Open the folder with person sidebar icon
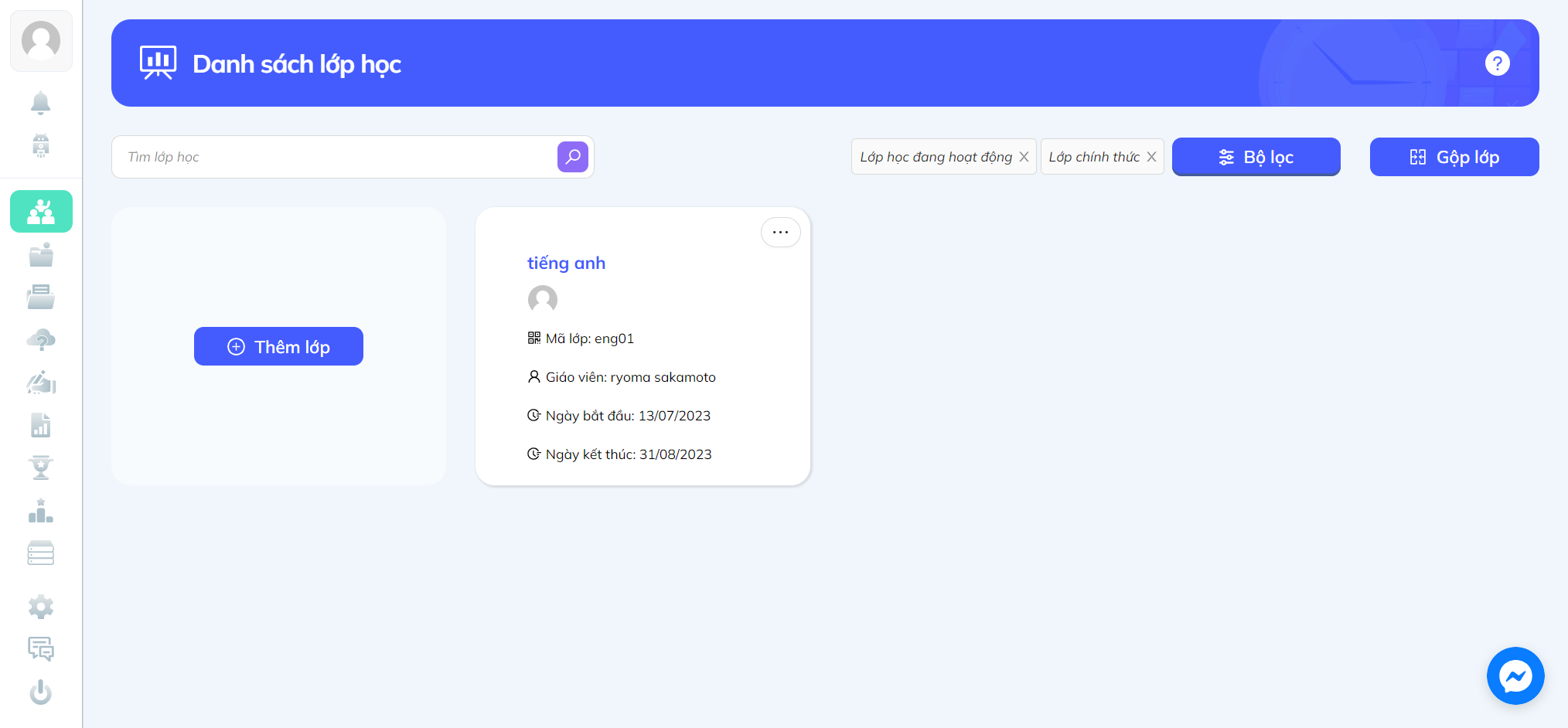Screen dimensions: 1568x728 41,254
